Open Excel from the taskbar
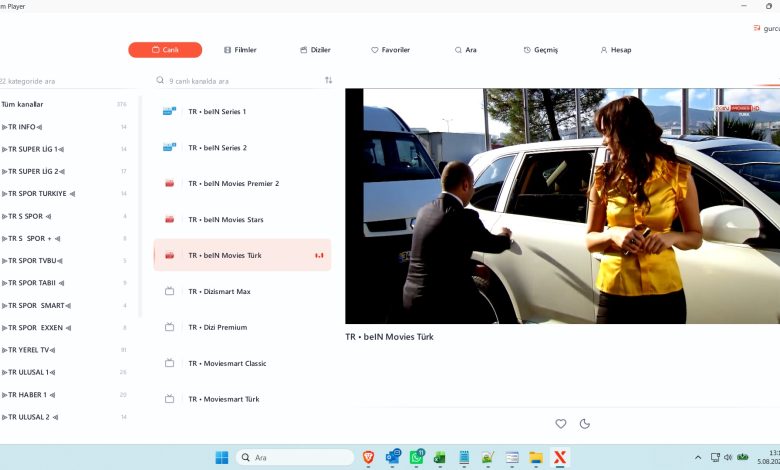The image size is (780, 470). [x=439, y=457]
